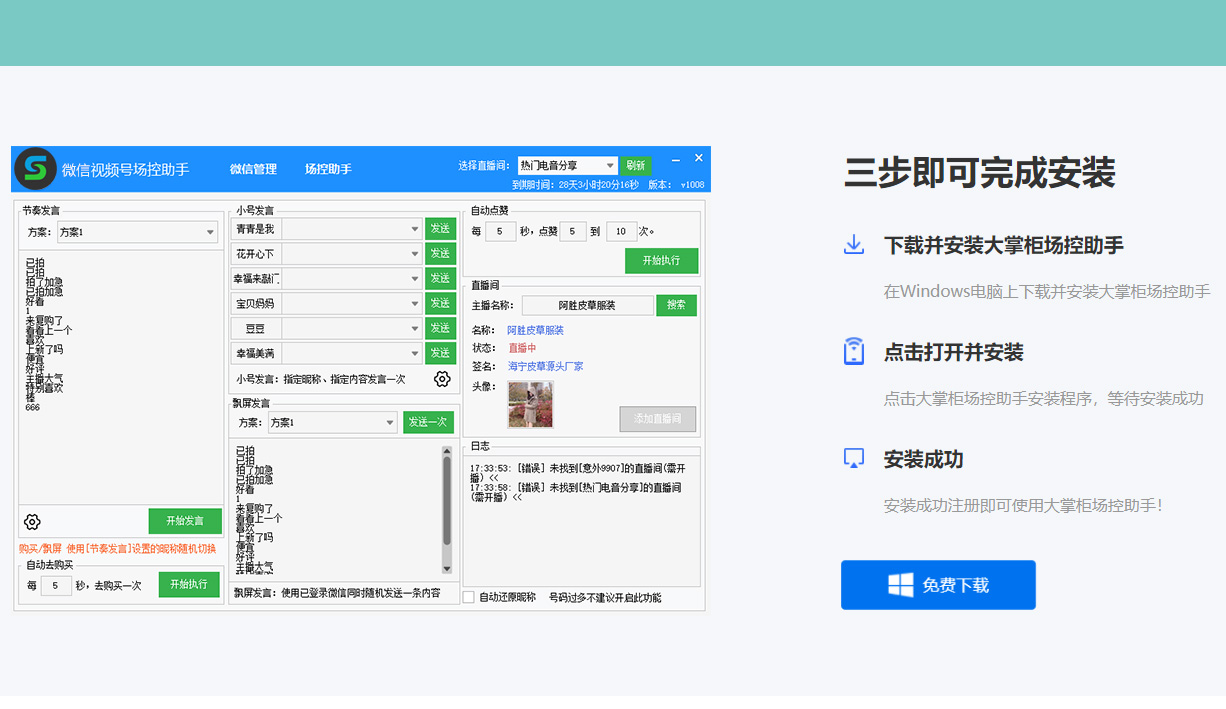Open settings gear in 节奏发言 panel
The image size is (1226, 709).
point(32,522)
